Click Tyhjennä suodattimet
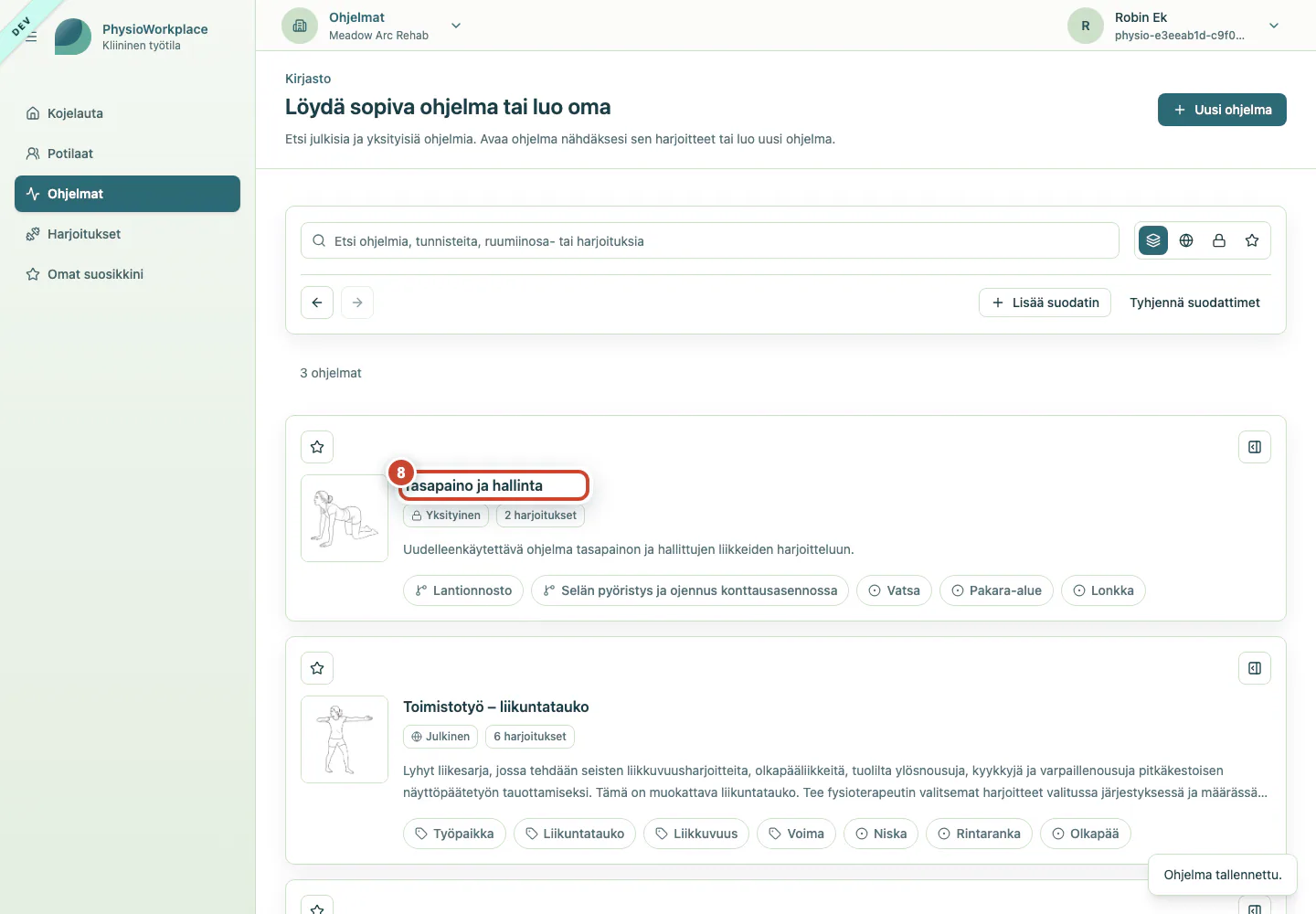1316x914 pixels. pyautogui.click(x=1194, y=303)
